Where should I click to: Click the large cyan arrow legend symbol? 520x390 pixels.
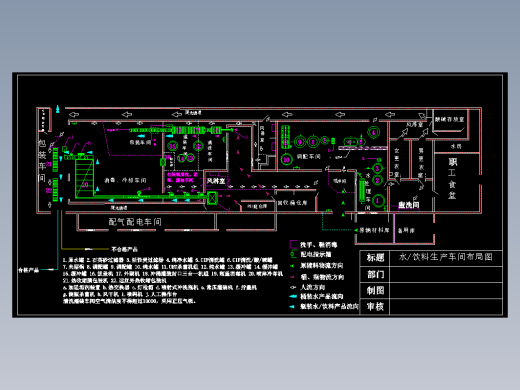click(293, 296)
